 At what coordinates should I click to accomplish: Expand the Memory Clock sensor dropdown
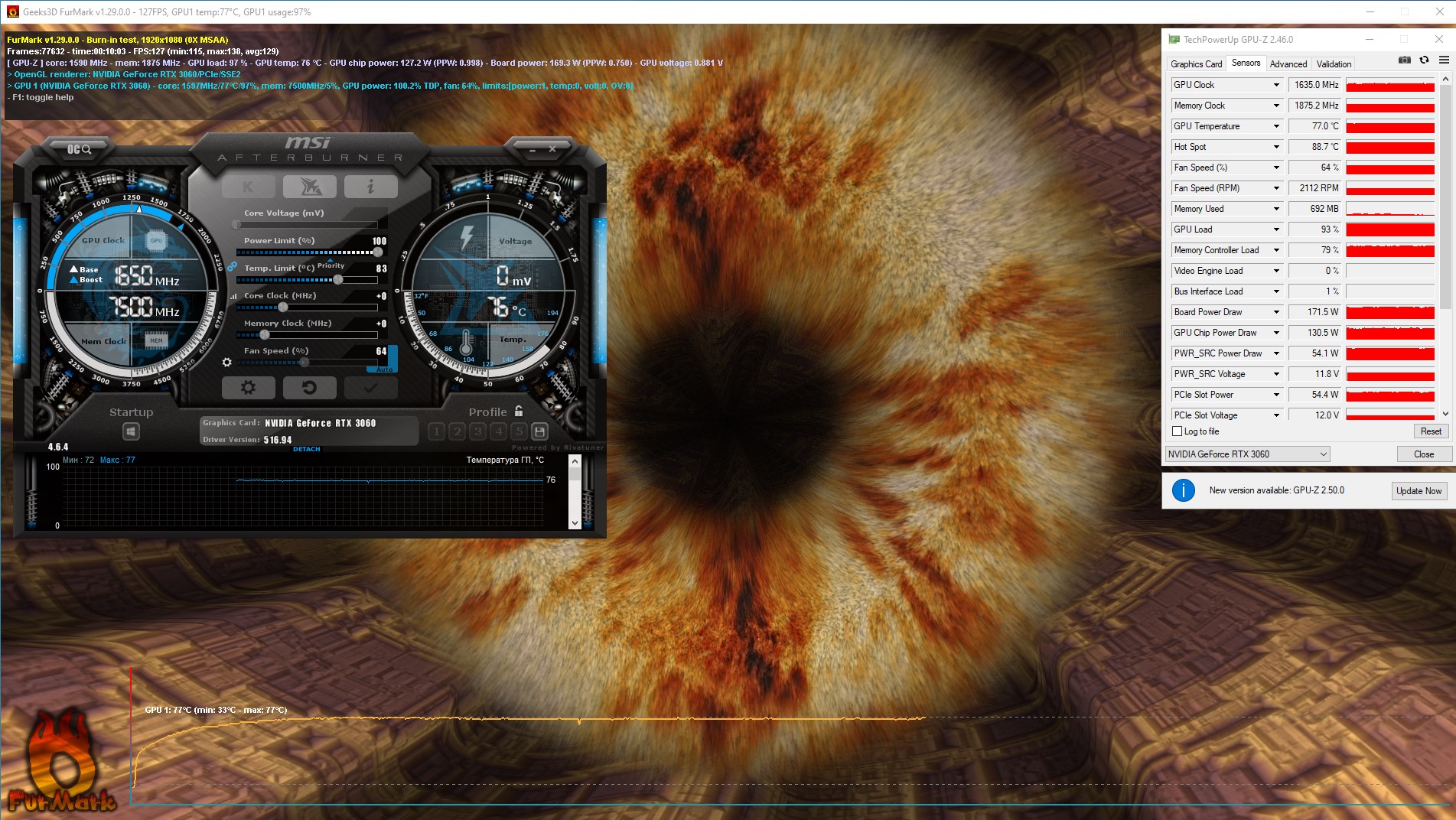(1275, 106)
